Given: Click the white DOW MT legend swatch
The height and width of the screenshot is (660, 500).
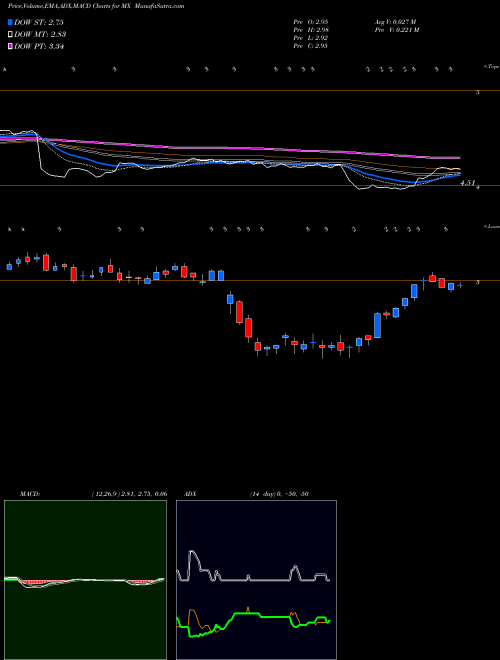Looking at the screenshot, I should click(x=10, y=35).
